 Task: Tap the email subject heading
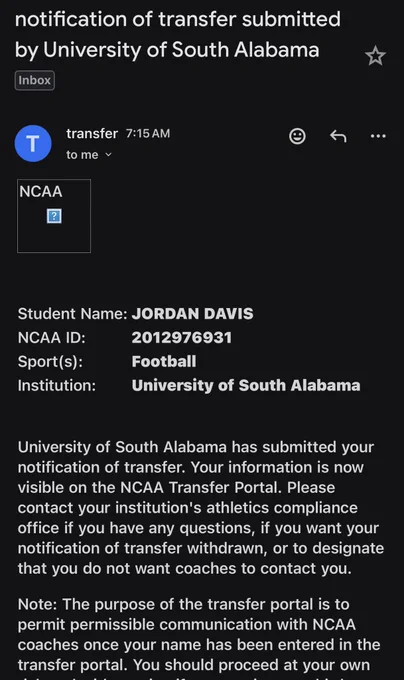point(178,35)
